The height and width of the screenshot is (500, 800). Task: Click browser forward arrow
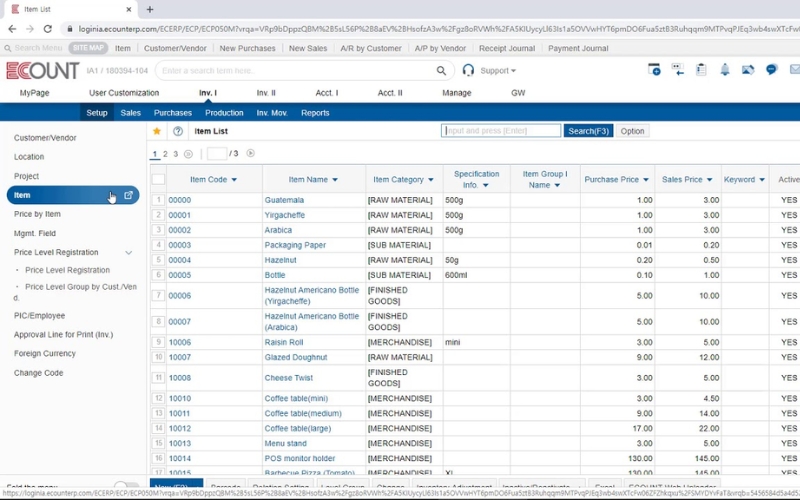point(30,29)
